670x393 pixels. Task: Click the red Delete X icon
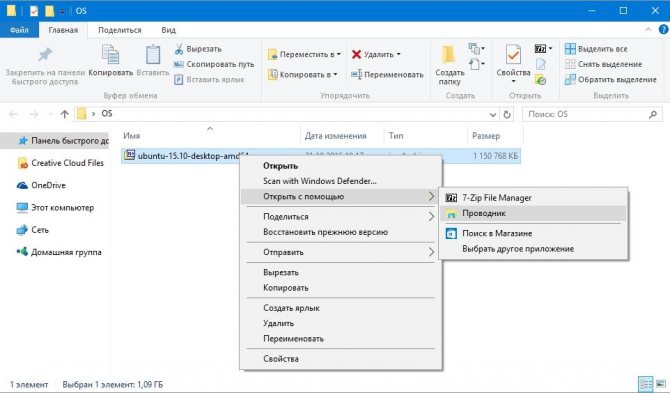click(x=356, y=54)
